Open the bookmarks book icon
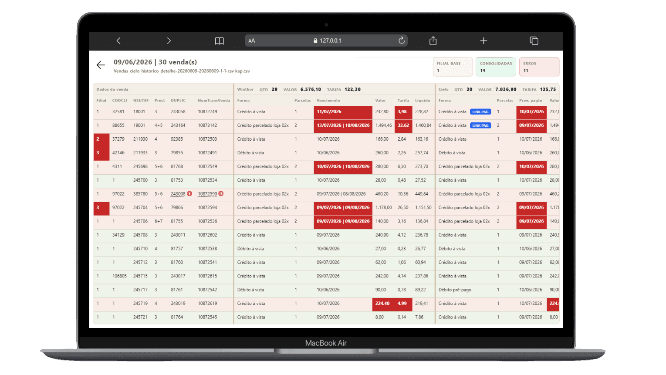 coord(219,41)
